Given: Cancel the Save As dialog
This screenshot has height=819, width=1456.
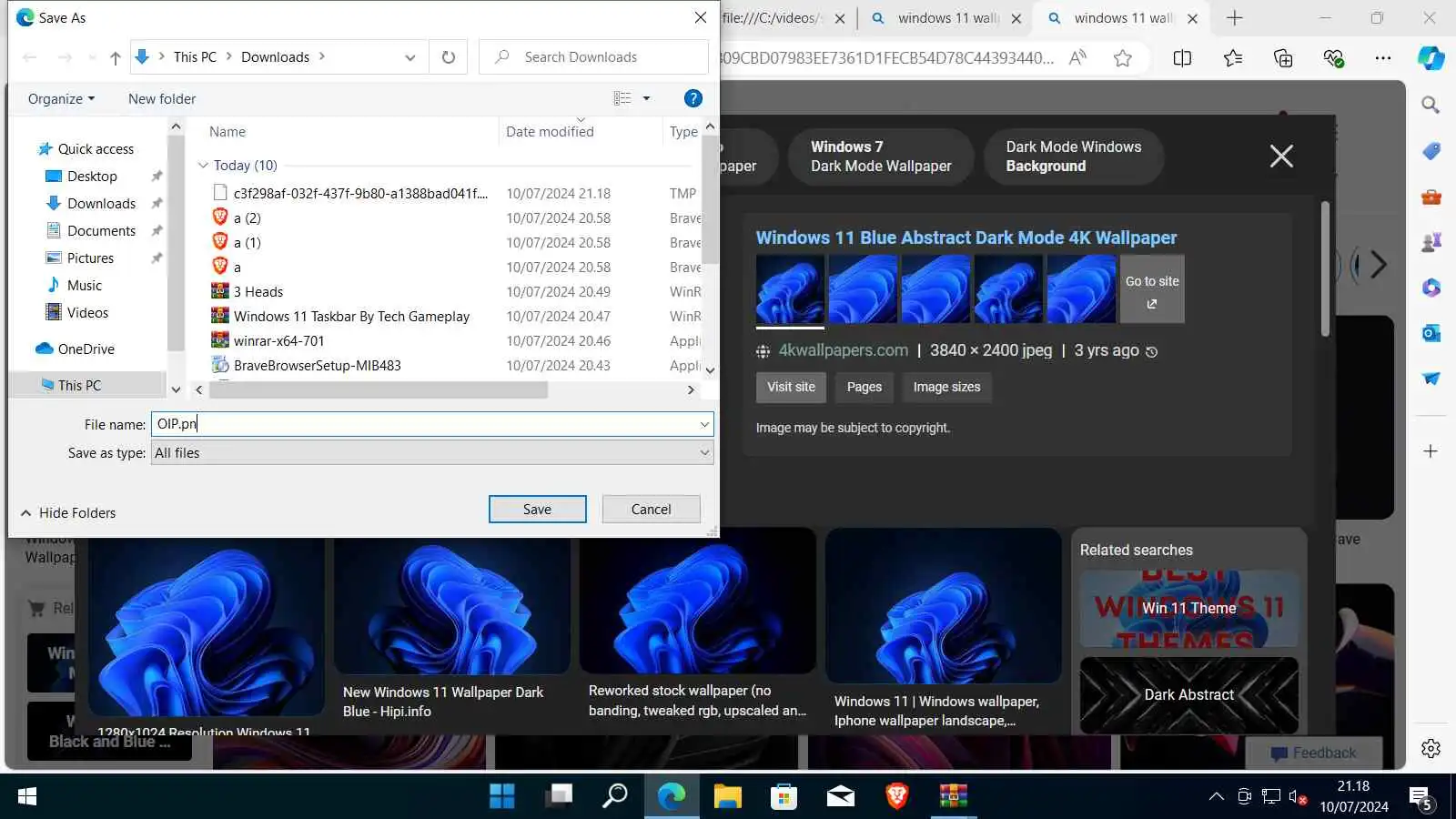Looking at the screenshot, I should coord(652,510).
